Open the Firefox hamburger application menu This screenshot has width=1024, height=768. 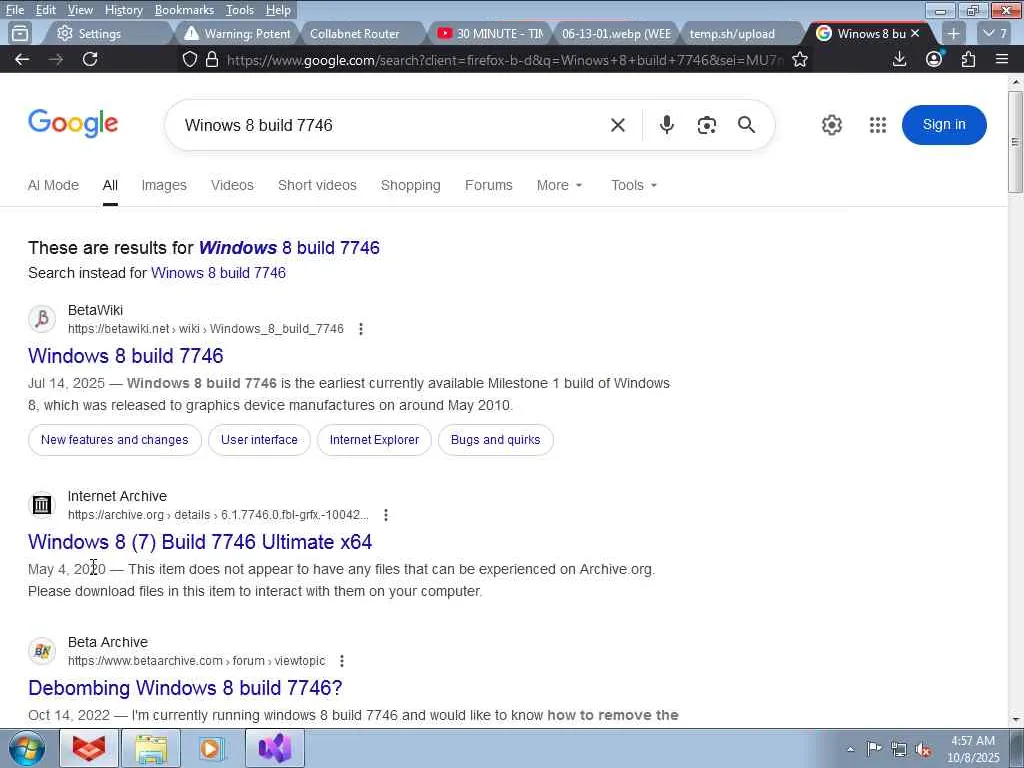point(1002,59)
